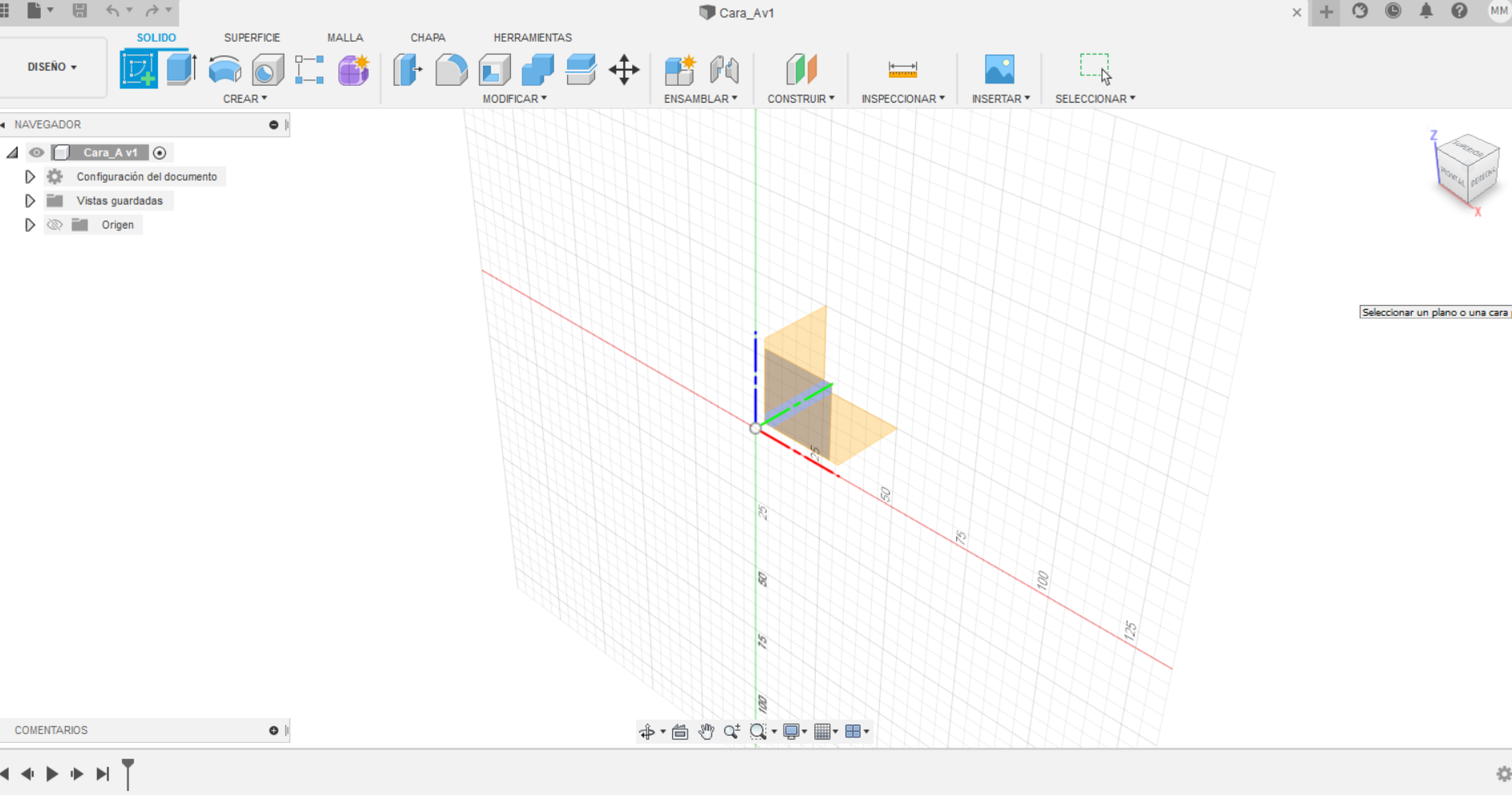Activate the Cara_A v1 component radio button
Image resolution: width=1512 pixels, height=795 pixels.
point(160,152)
